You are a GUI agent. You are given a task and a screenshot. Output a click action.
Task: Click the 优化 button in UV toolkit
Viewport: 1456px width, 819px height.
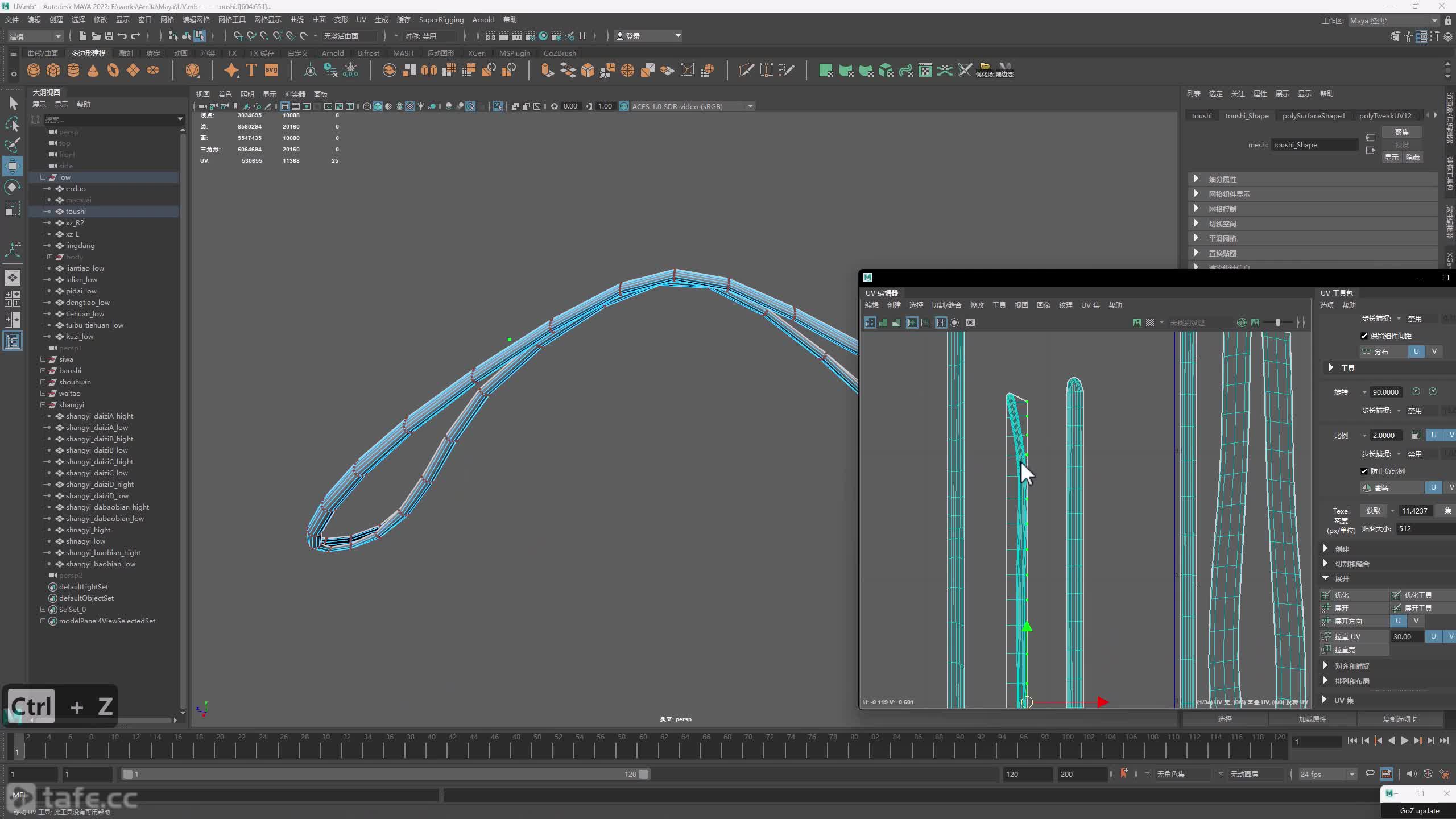pos(1354,595)
